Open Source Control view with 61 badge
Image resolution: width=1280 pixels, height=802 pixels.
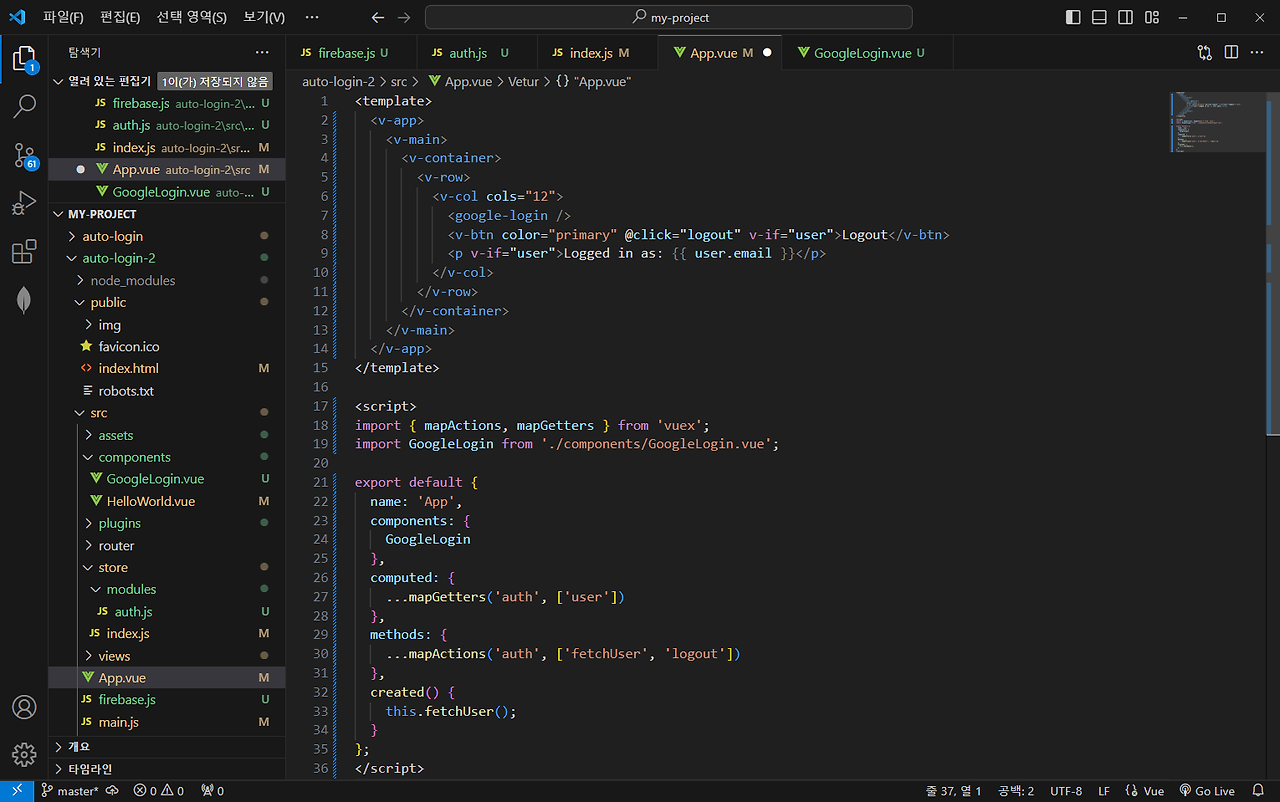click(x=24, y=154)
